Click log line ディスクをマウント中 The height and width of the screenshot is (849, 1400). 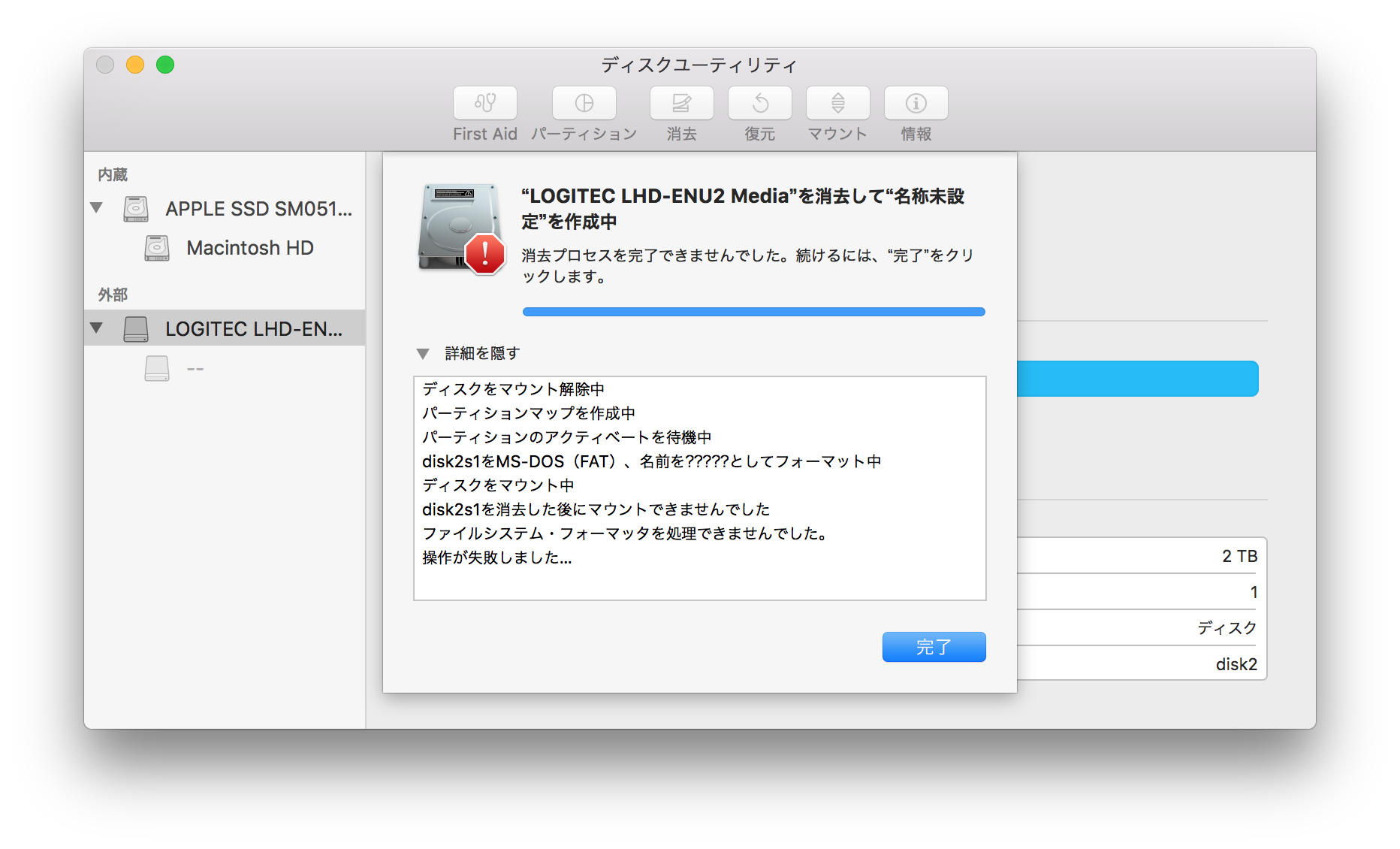498,485
